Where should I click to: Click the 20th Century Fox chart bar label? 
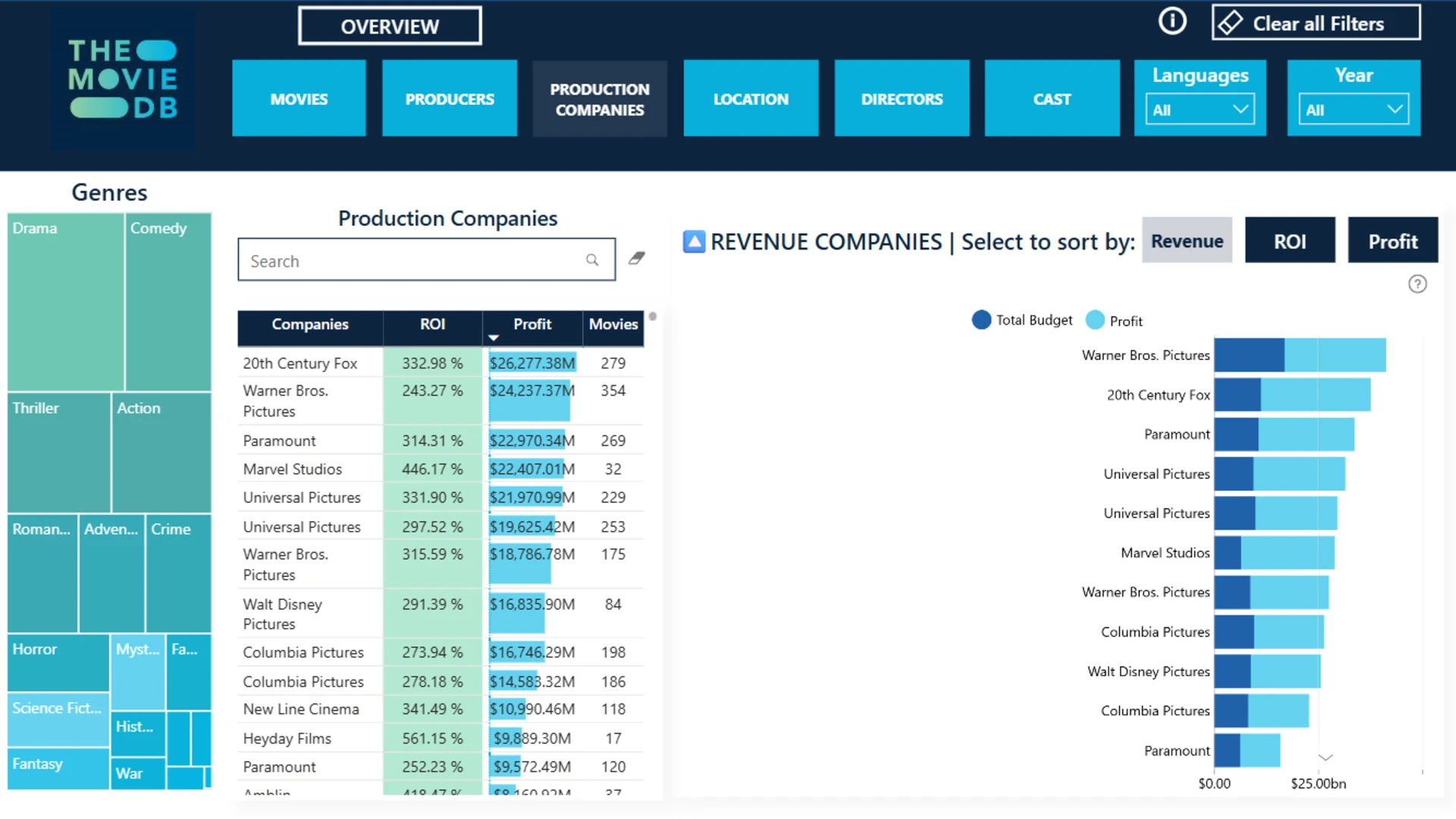[1158, 395]
